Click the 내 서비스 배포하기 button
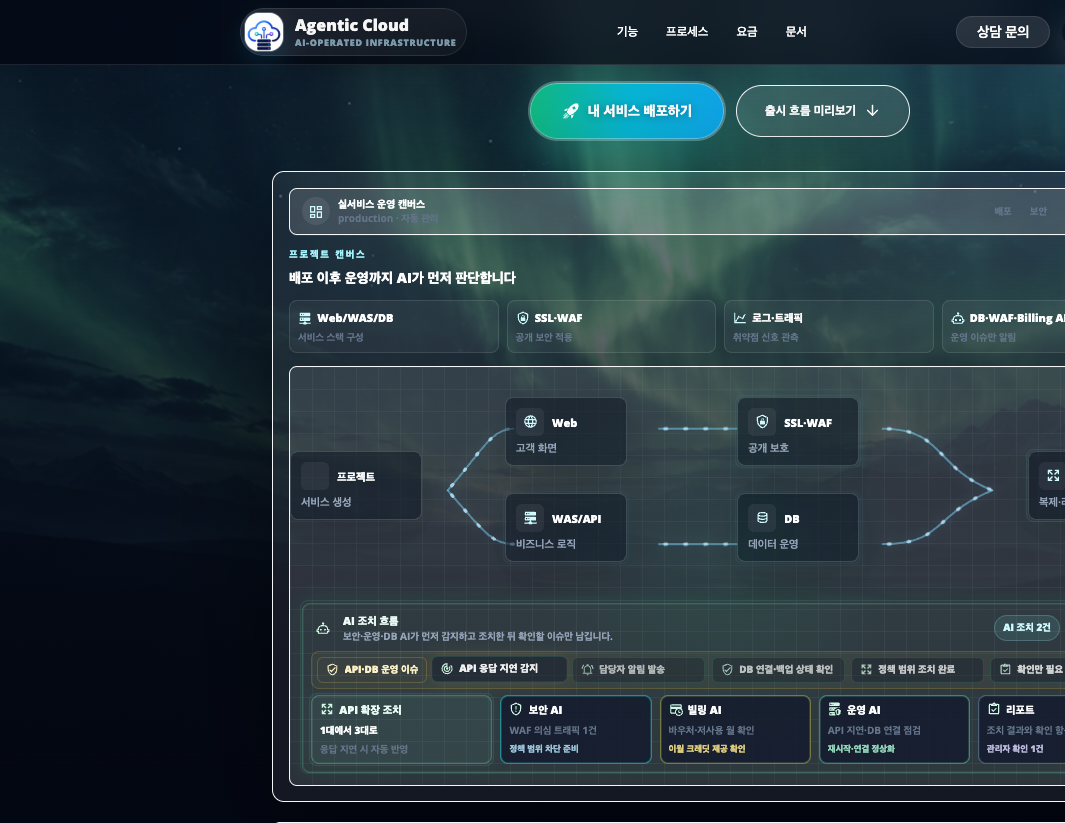Viewport: 1065px width, 823px height. coord(627,111)
